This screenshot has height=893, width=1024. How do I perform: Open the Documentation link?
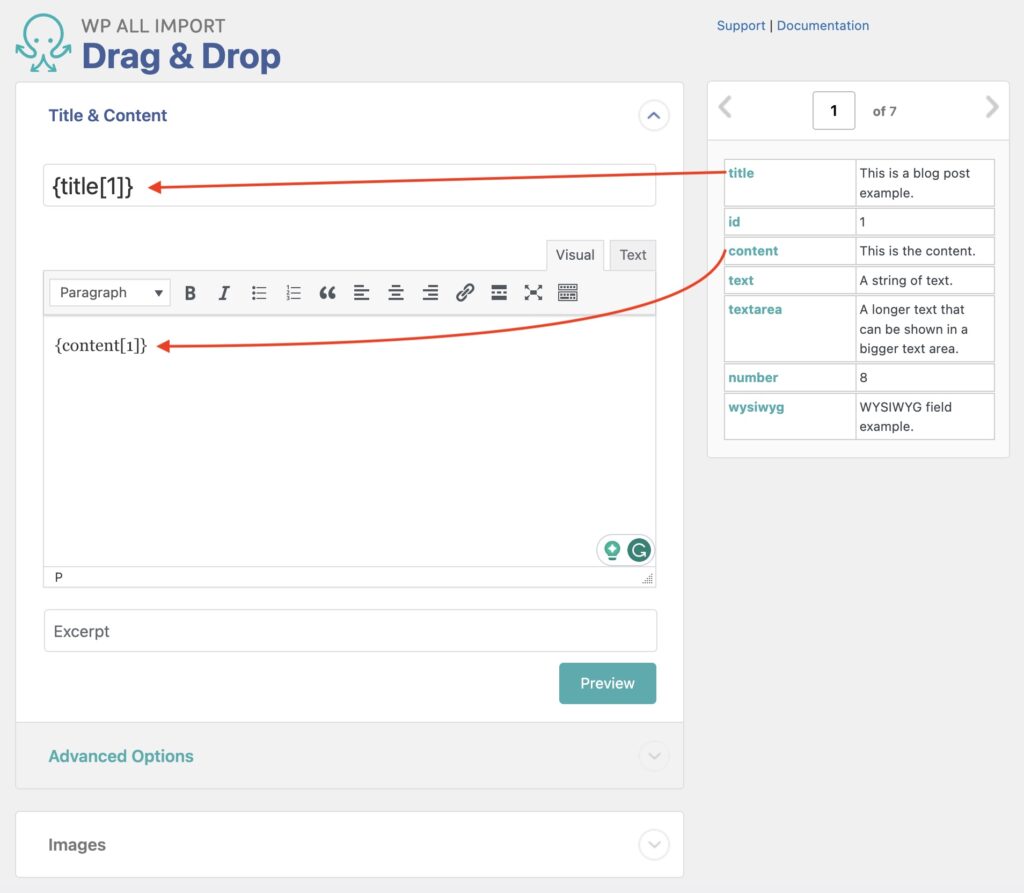(822, 26)
